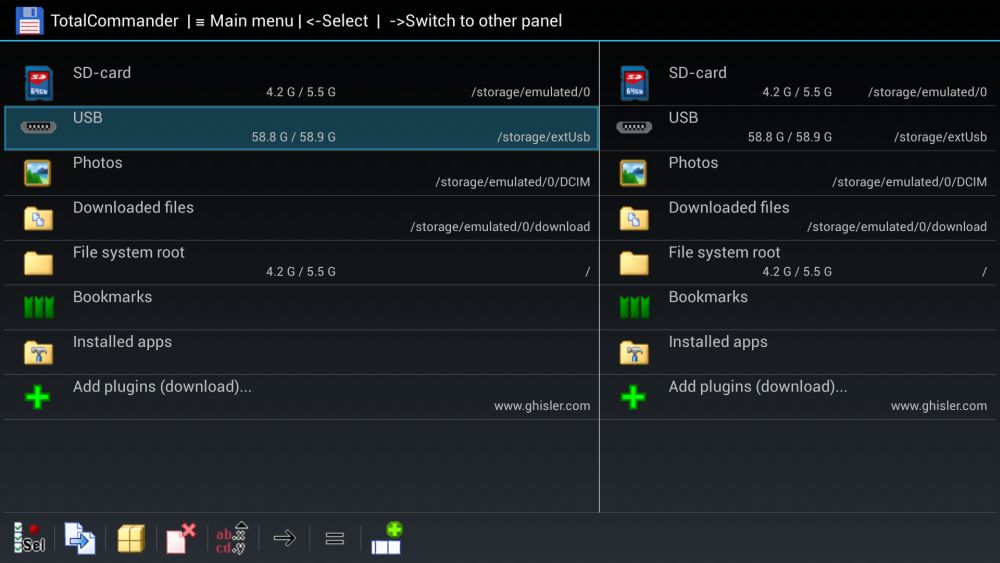1000x563 pixels.
Task: Click the SD-card icon in left panel
Action: pyautogui.click(x=38, y=84)
